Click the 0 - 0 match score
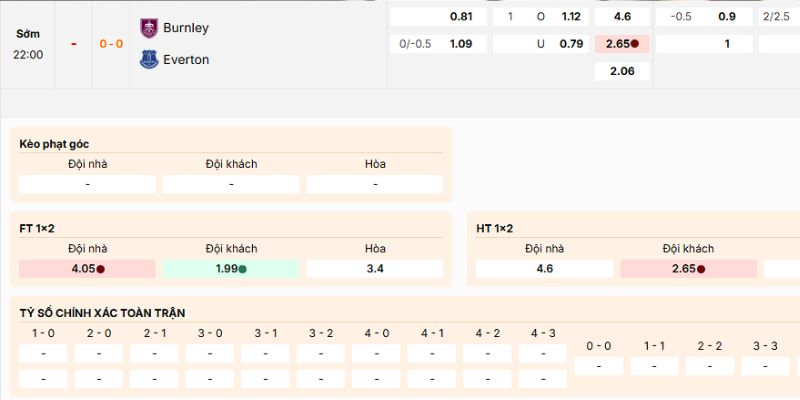The width and height of the screenshot is (800, 400). (x=110, y=44)
